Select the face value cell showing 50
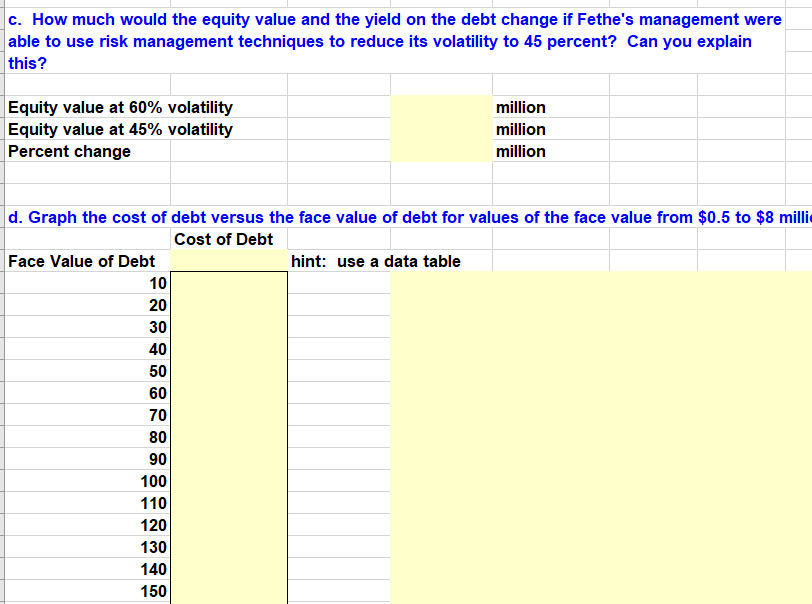The height and width of the screenshot is (604, 812). click(88, 371)
